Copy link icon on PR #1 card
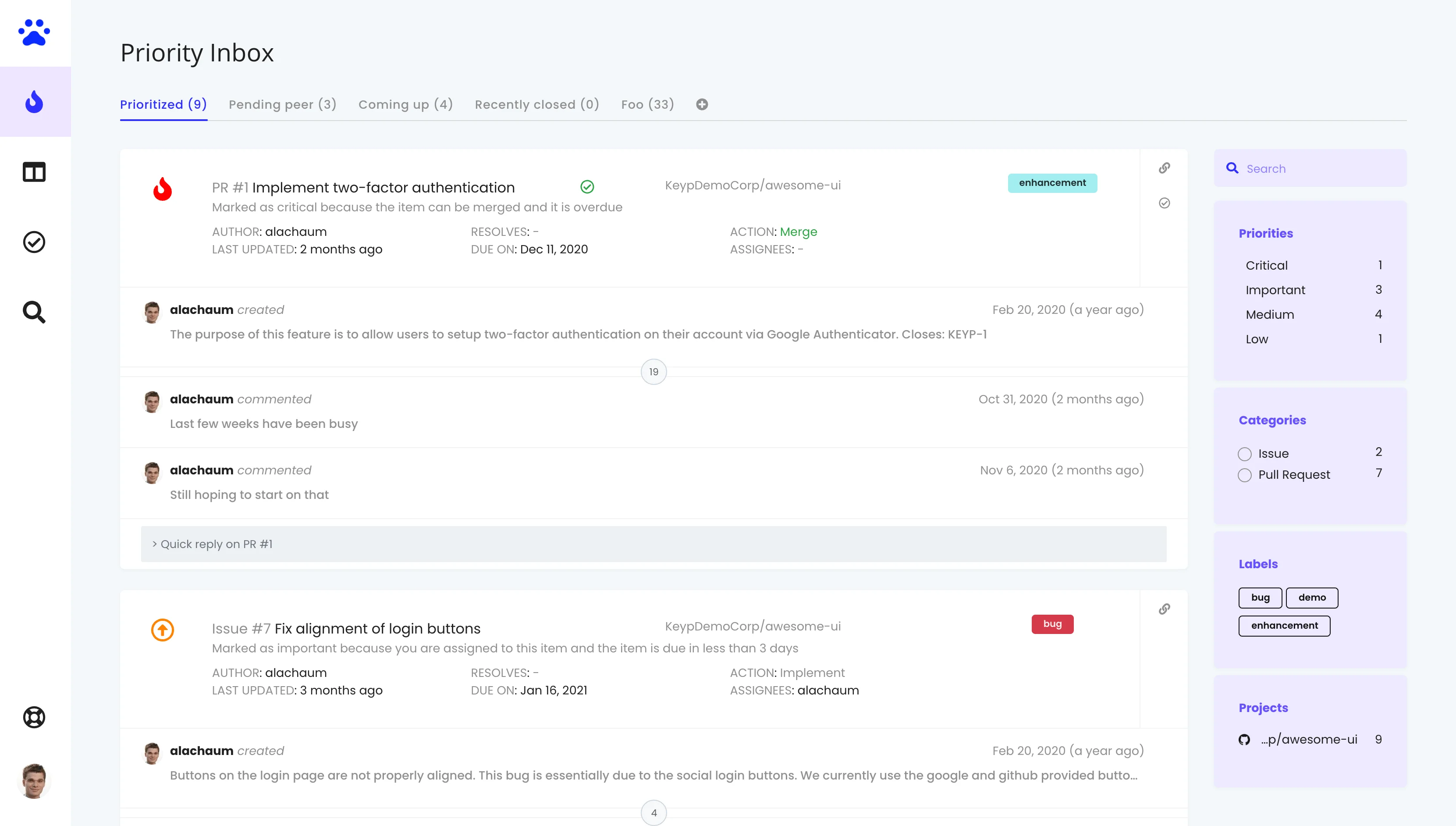The height and width of the screenshot is (826, 1456). coord(1165,168)
